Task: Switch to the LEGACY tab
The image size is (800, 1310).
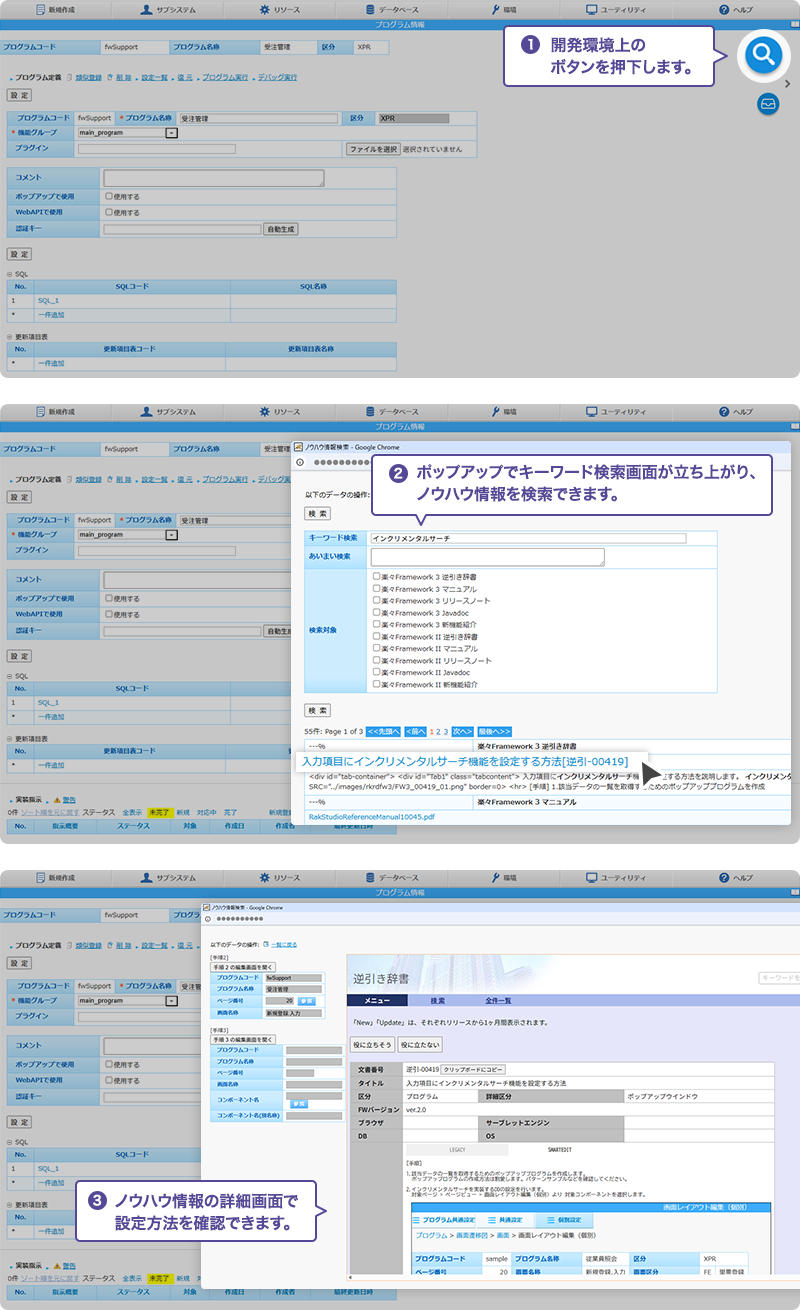Action: 458,1150
